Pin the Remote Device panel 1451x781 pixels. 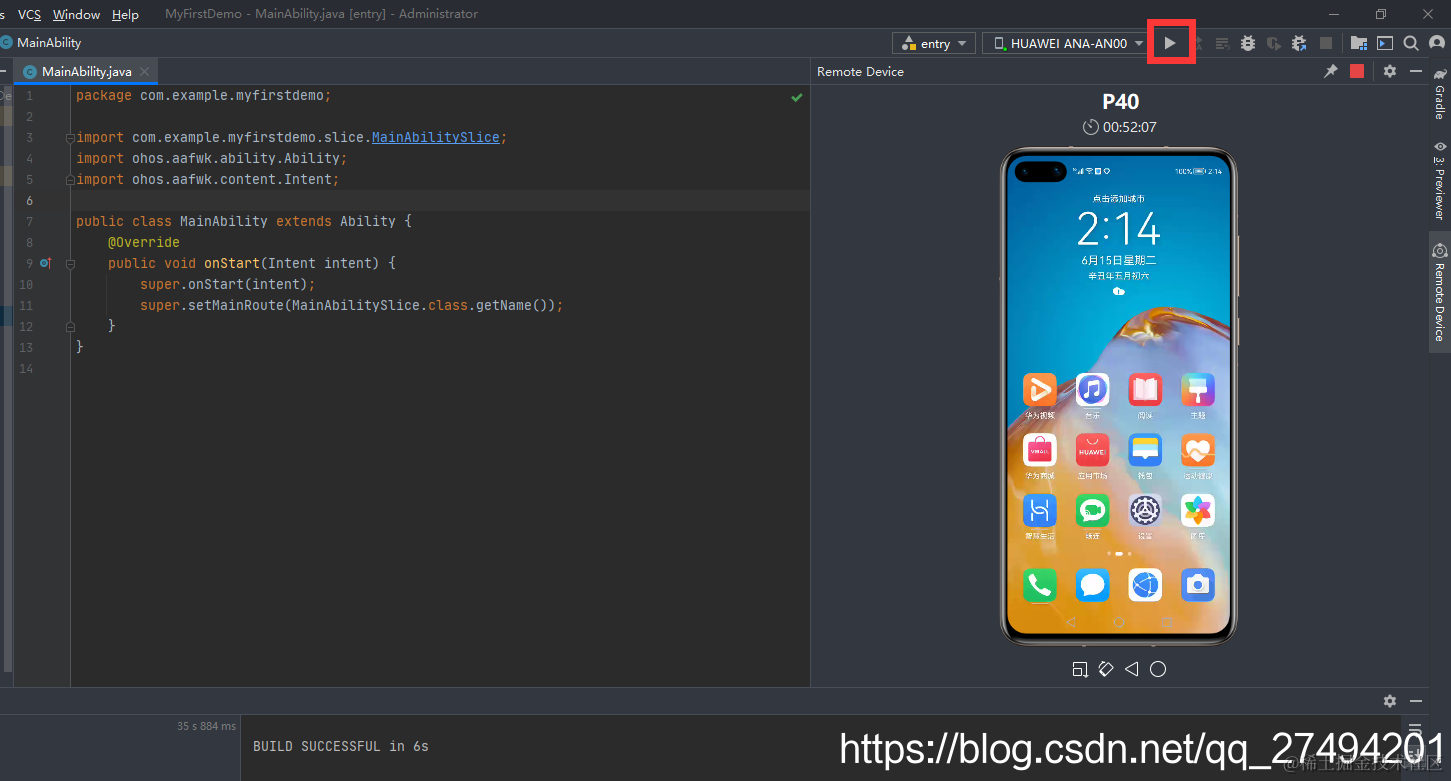(x=1330, y=71)
